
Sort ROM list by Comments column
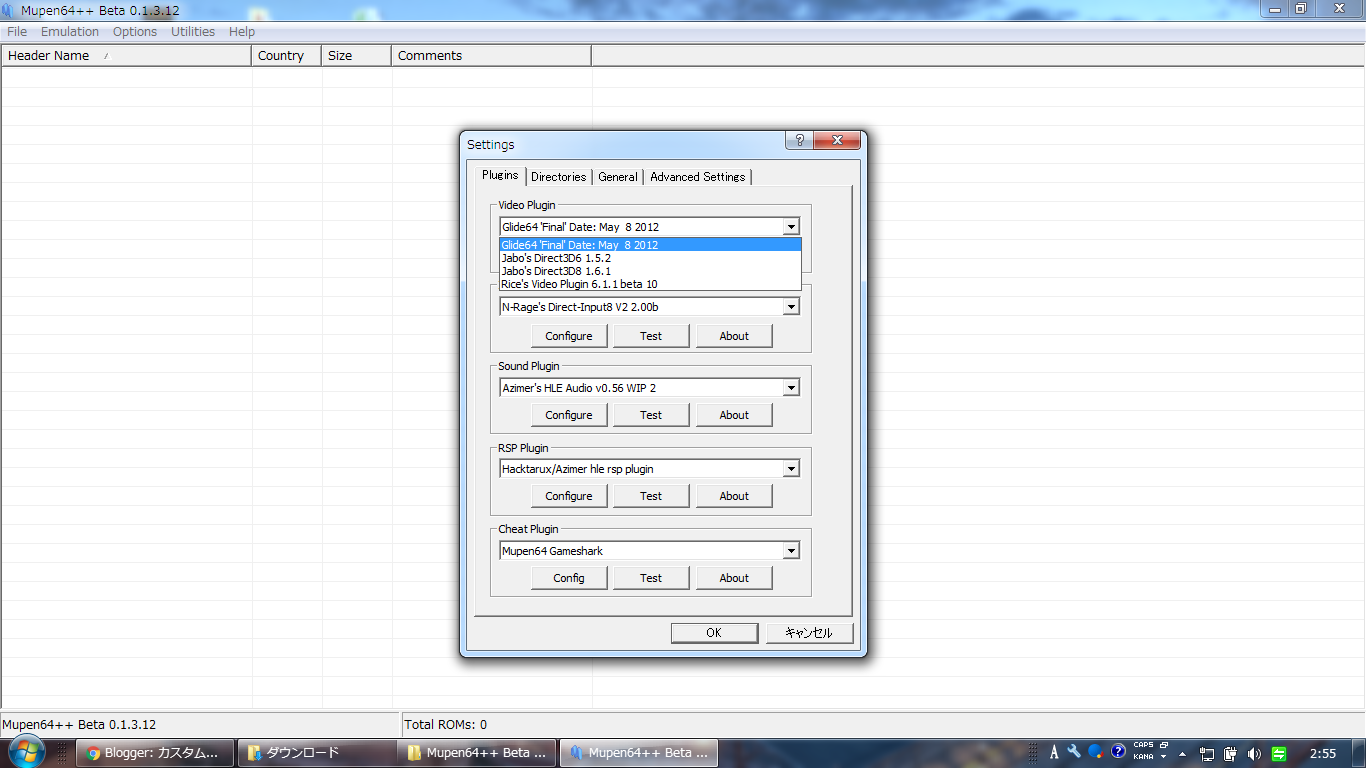click(492, 56)
